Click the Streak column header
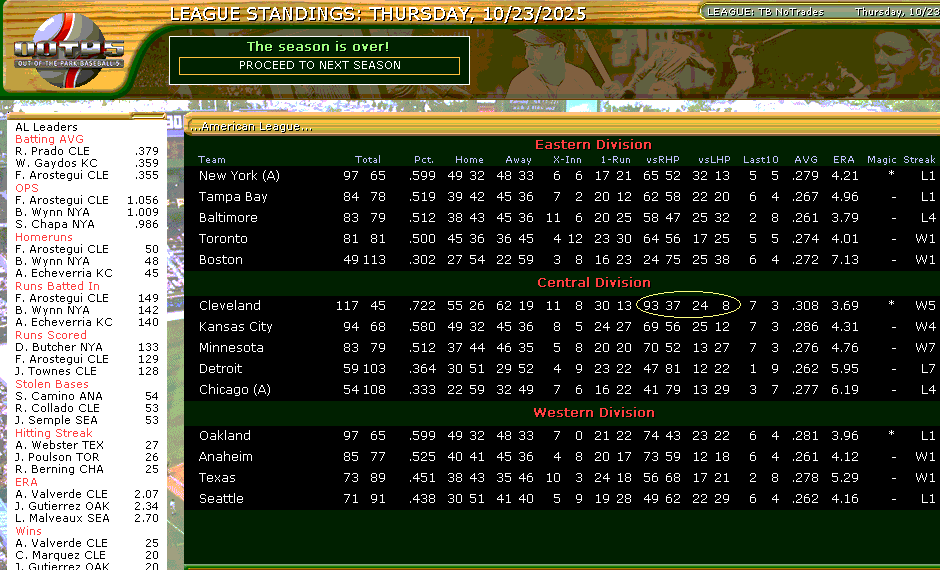This screenshot has width=940, height=570. (919, 160)
